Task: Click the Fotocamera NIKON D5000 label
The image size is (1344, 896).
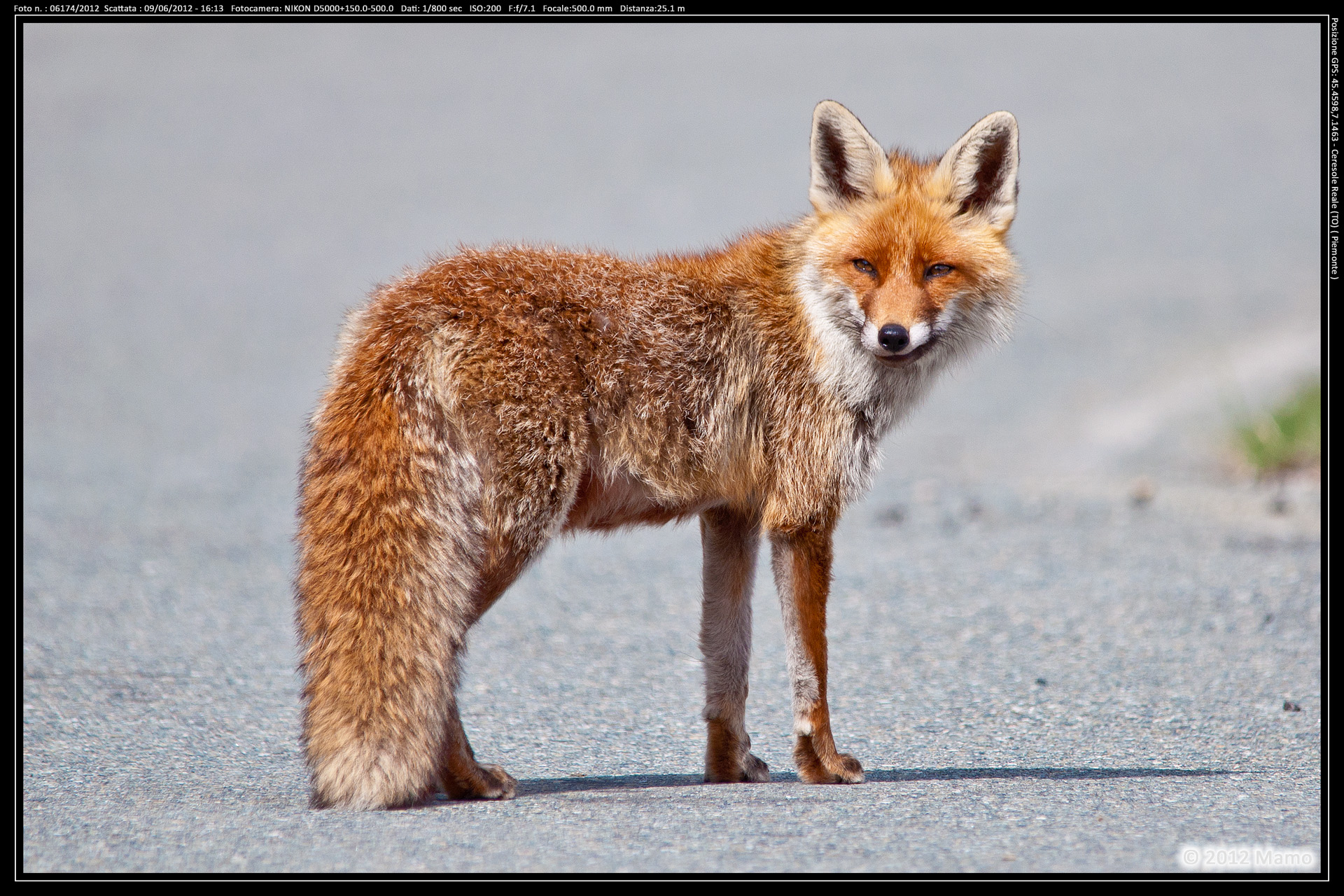Action: [x=311, y=8]
